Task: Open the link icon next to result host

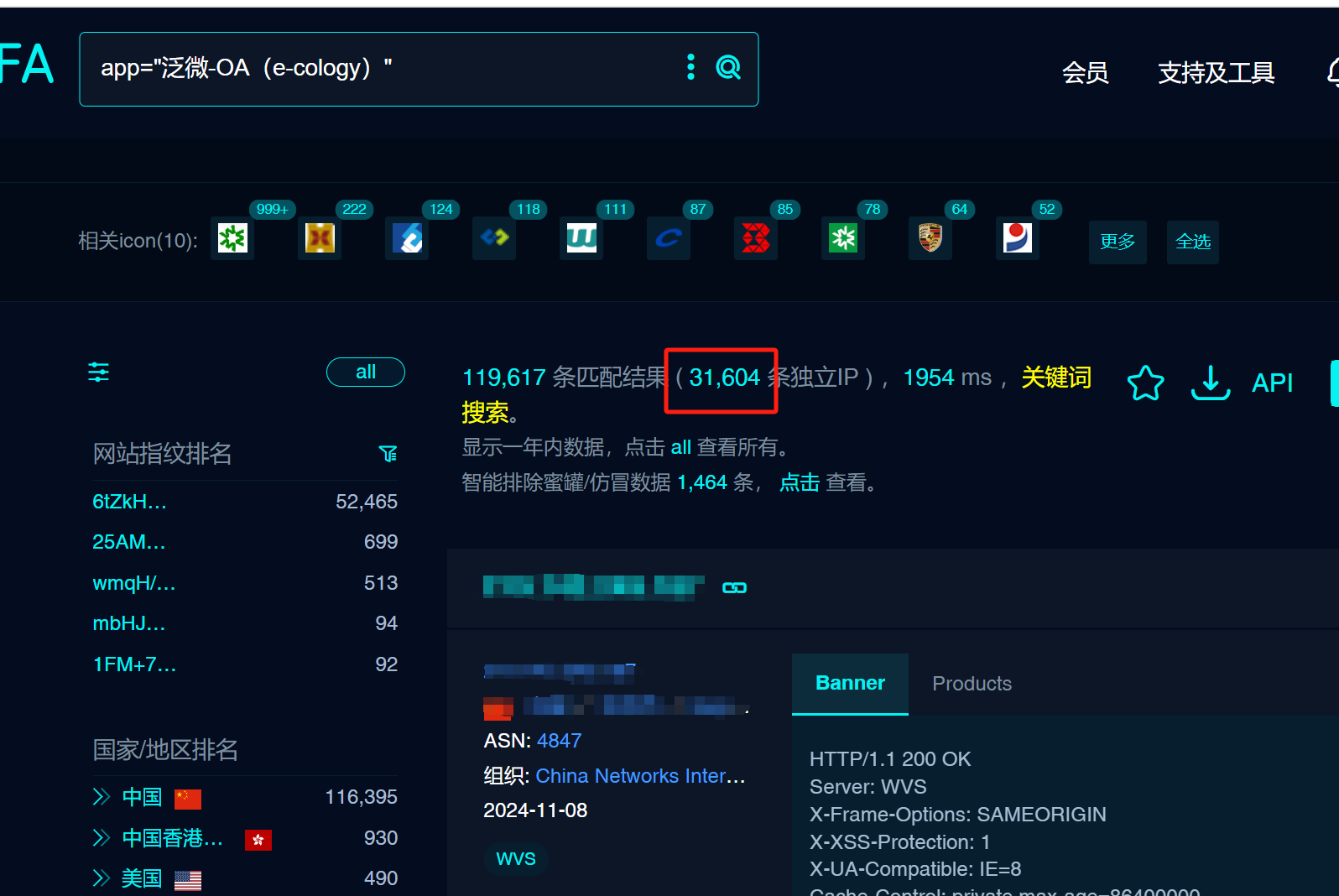Action: (734, 587)
